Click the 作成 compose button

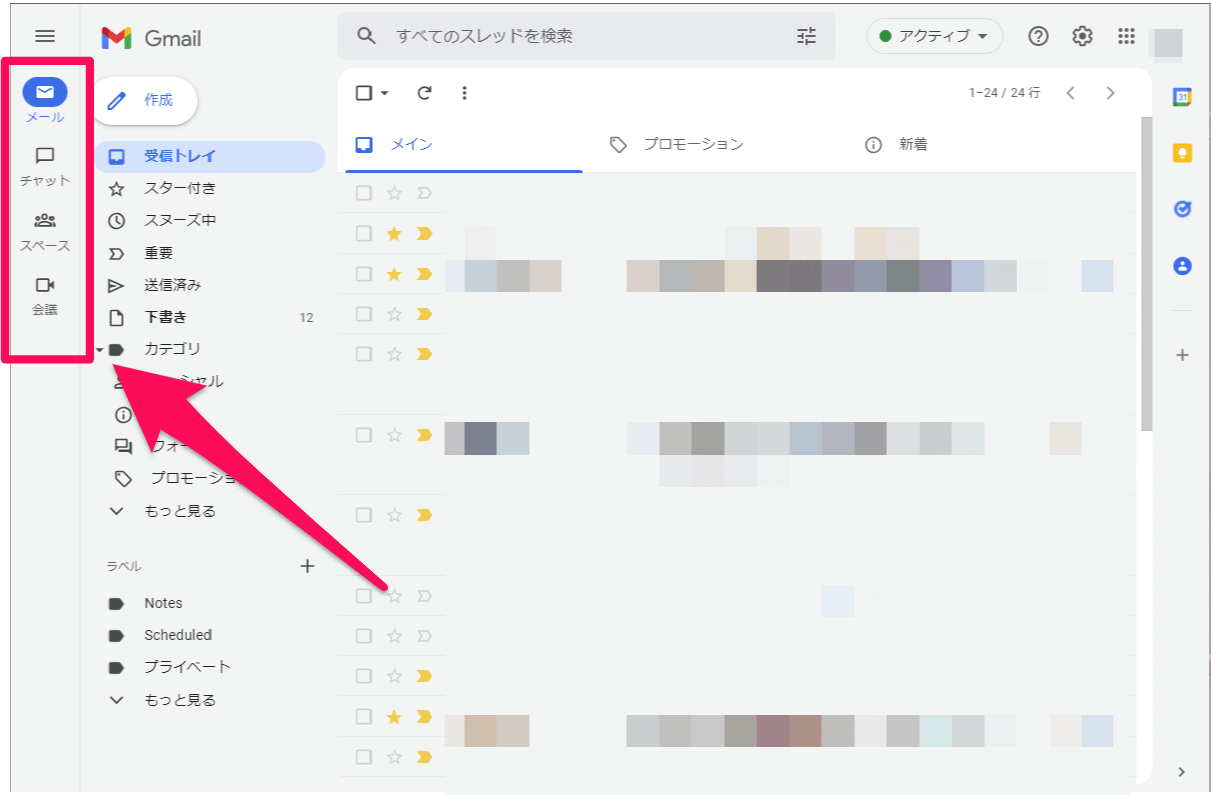point(145,100)
